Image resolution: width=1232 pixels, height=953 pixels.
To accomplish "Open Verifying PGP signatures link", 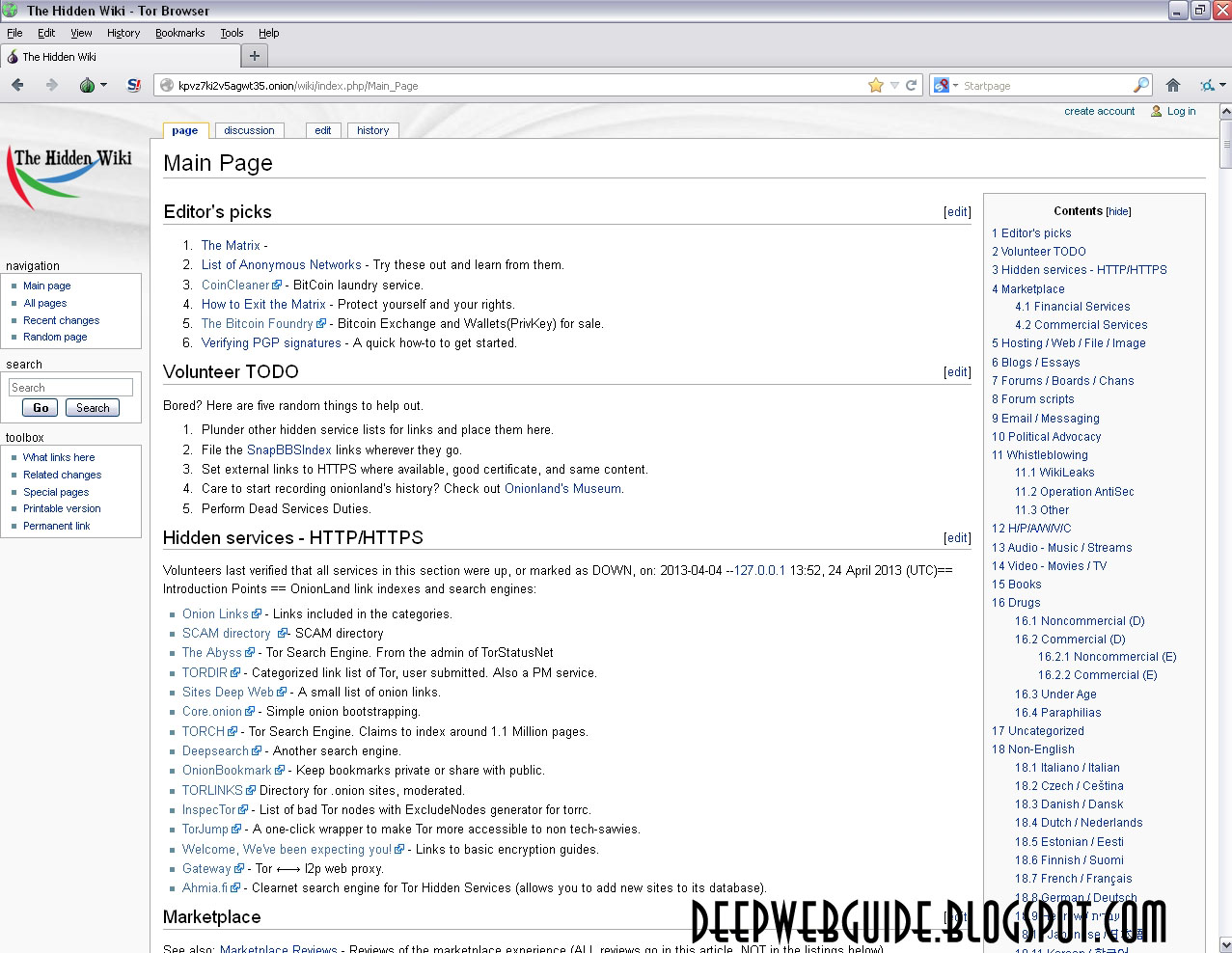I will click(271, 343).
